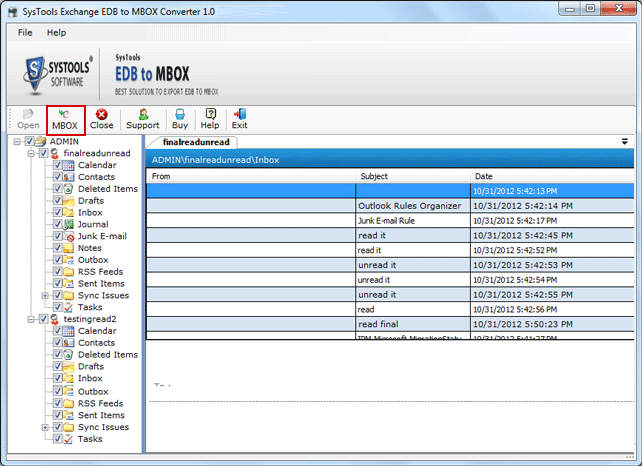Collapse the finalreadunread mailbox node
Image resolution: width=642 pixels, height=466 pixels.
pos(31,154)
